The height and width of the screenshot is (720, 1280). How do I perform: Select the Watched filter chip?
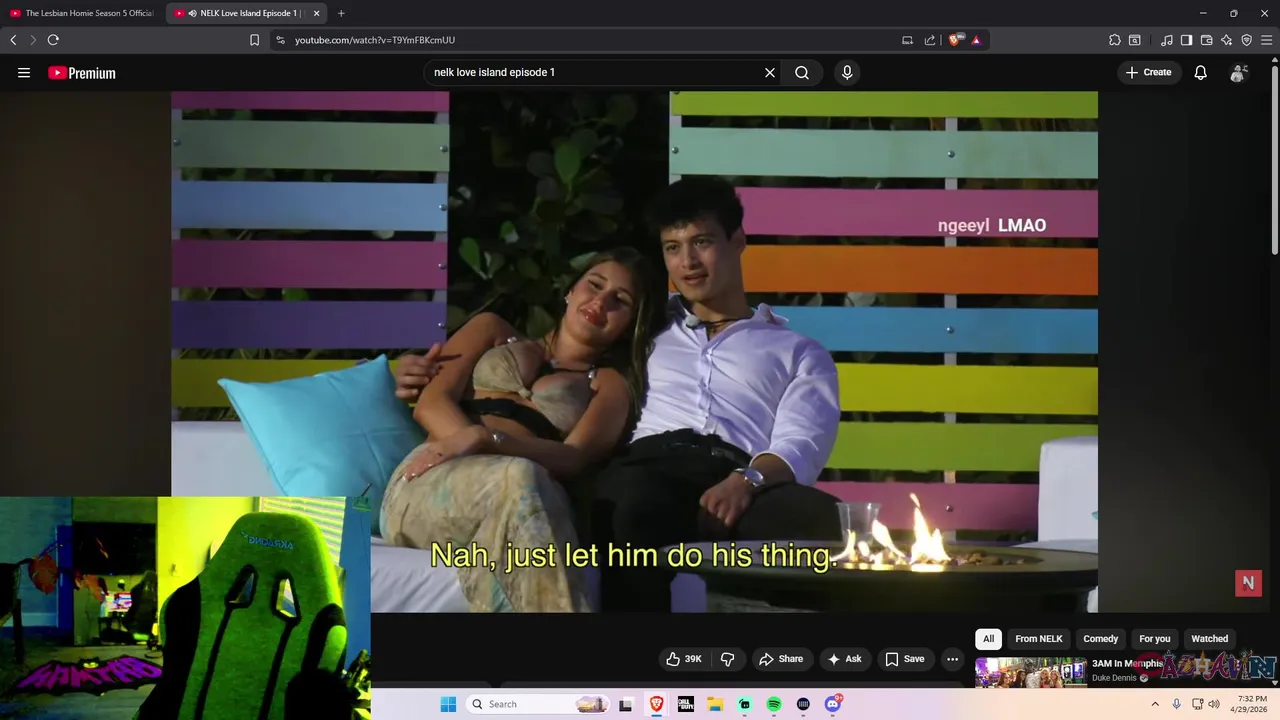tap(1209, 639)
